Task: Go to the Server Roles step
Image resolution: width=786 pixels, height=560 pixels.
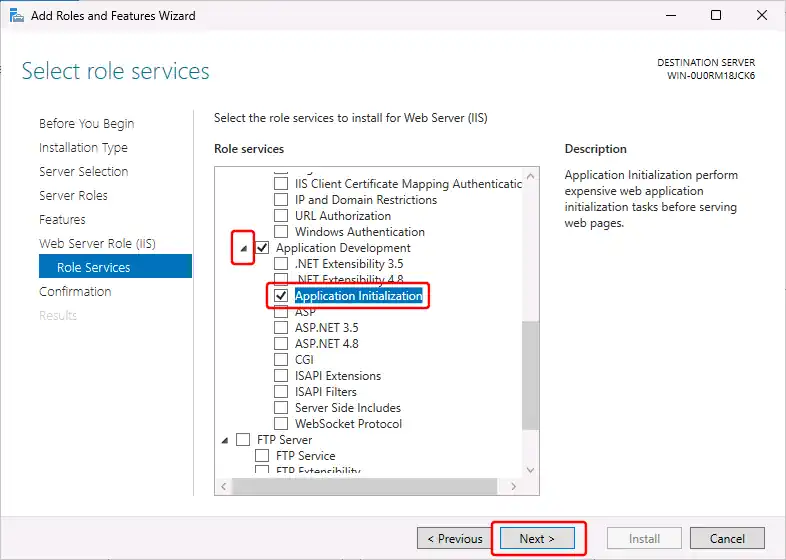Action: click(x=73, y=196)
